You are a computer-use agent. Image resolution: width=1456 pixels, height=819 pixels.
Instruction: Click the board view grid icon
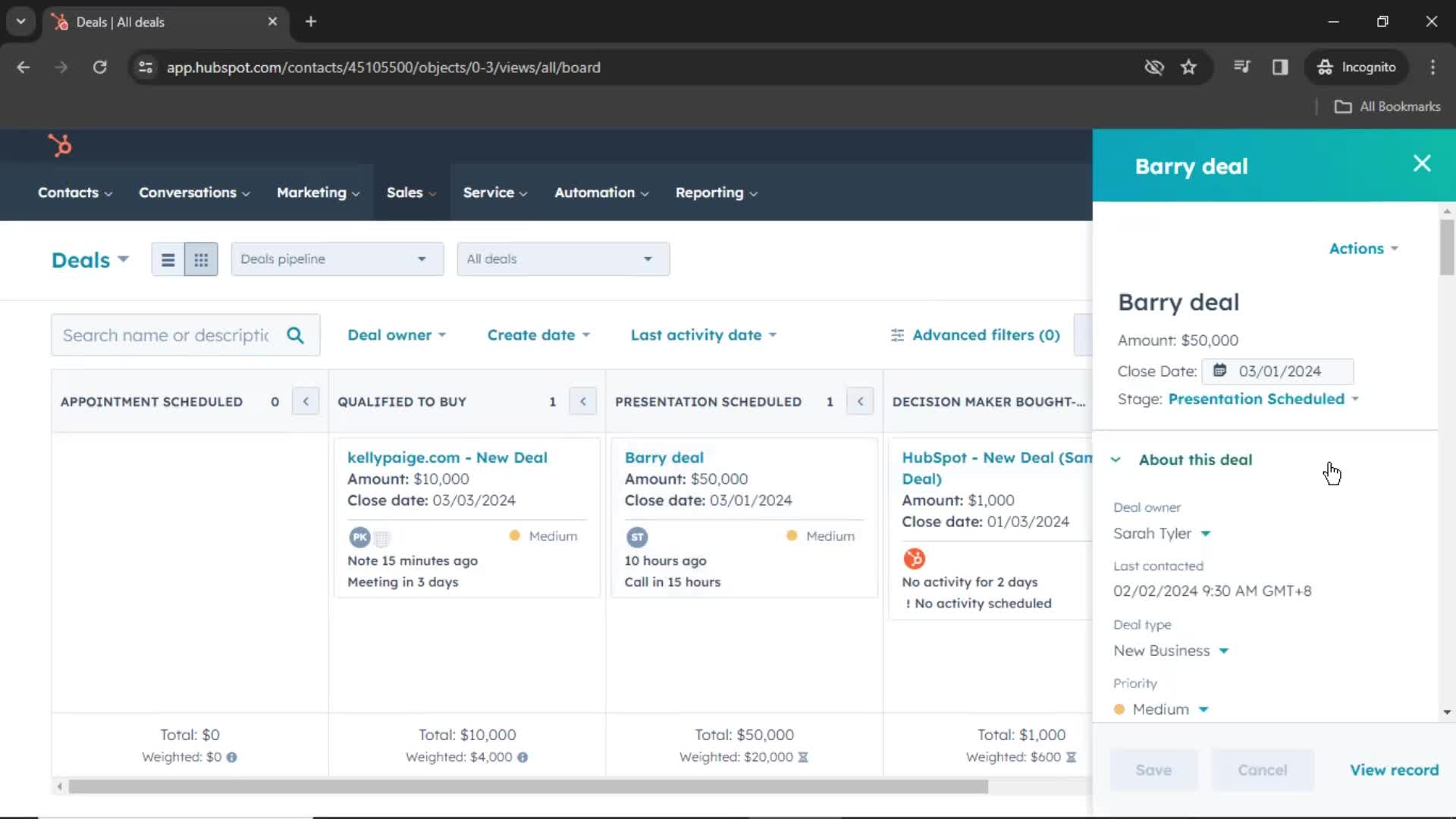click(x=201, y=260)
